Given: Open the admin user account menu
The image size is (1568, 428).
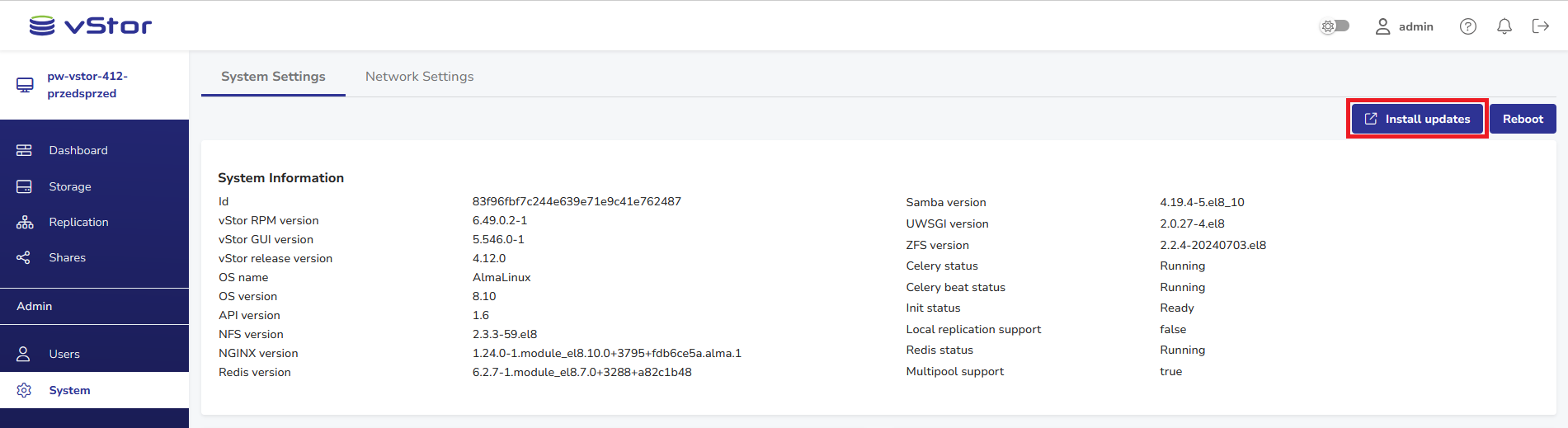Looking at the screenshot, I should [x=1404, y=26].
